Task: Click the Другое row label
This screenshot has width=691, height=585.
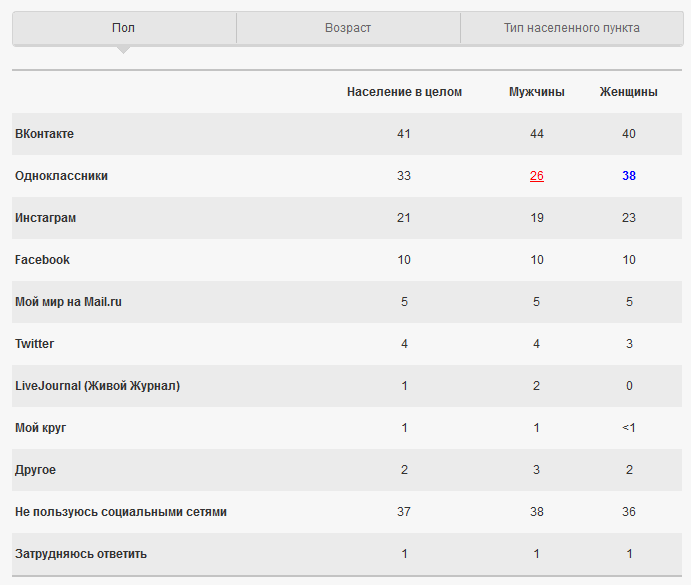Action: point(35,470)
